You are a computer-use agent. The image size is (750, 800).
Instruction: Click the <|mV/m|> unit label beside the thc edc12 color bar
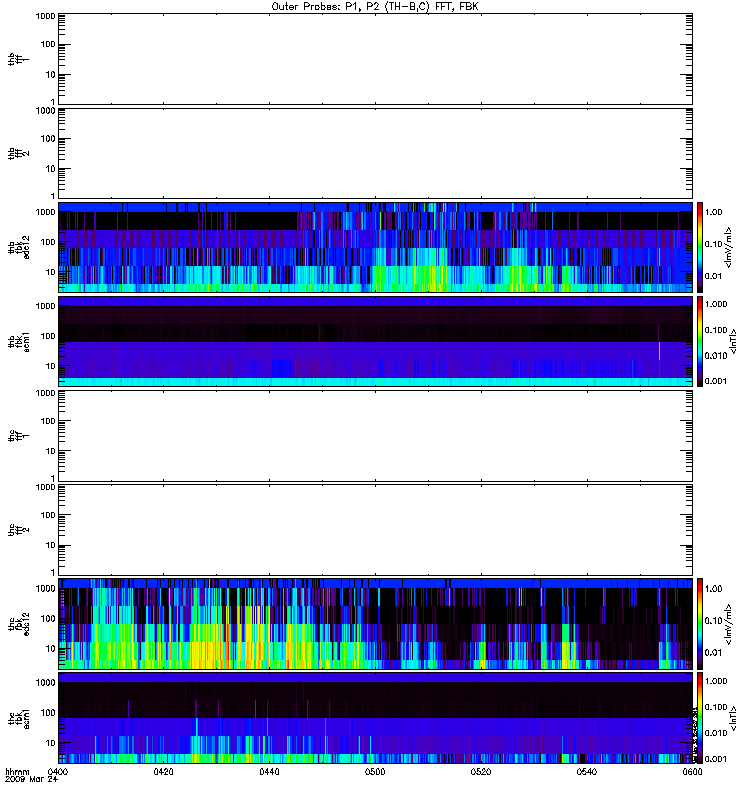pos(729,624)
